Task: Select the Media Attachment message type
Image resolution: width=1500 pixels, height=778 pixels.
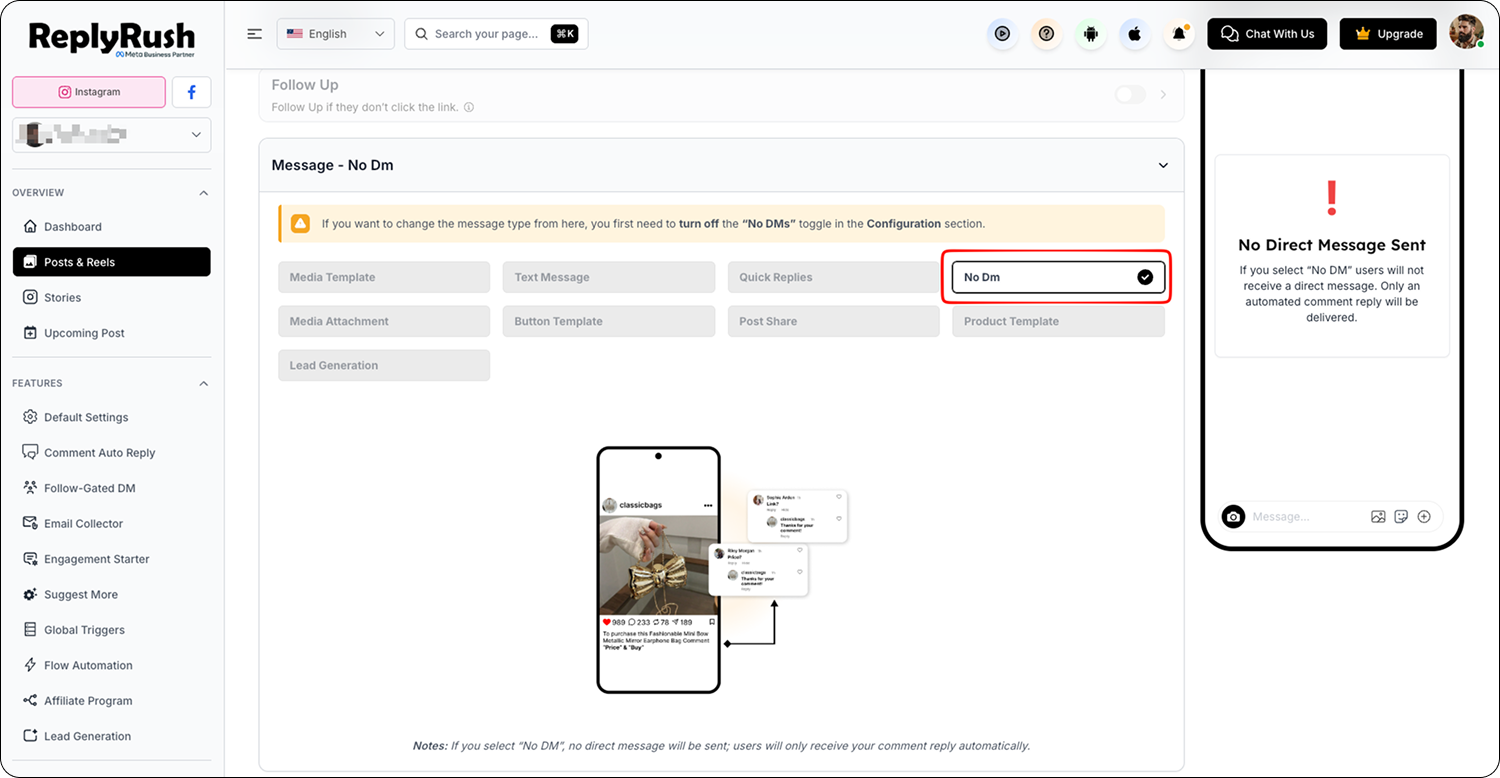Action: [384, 321]
